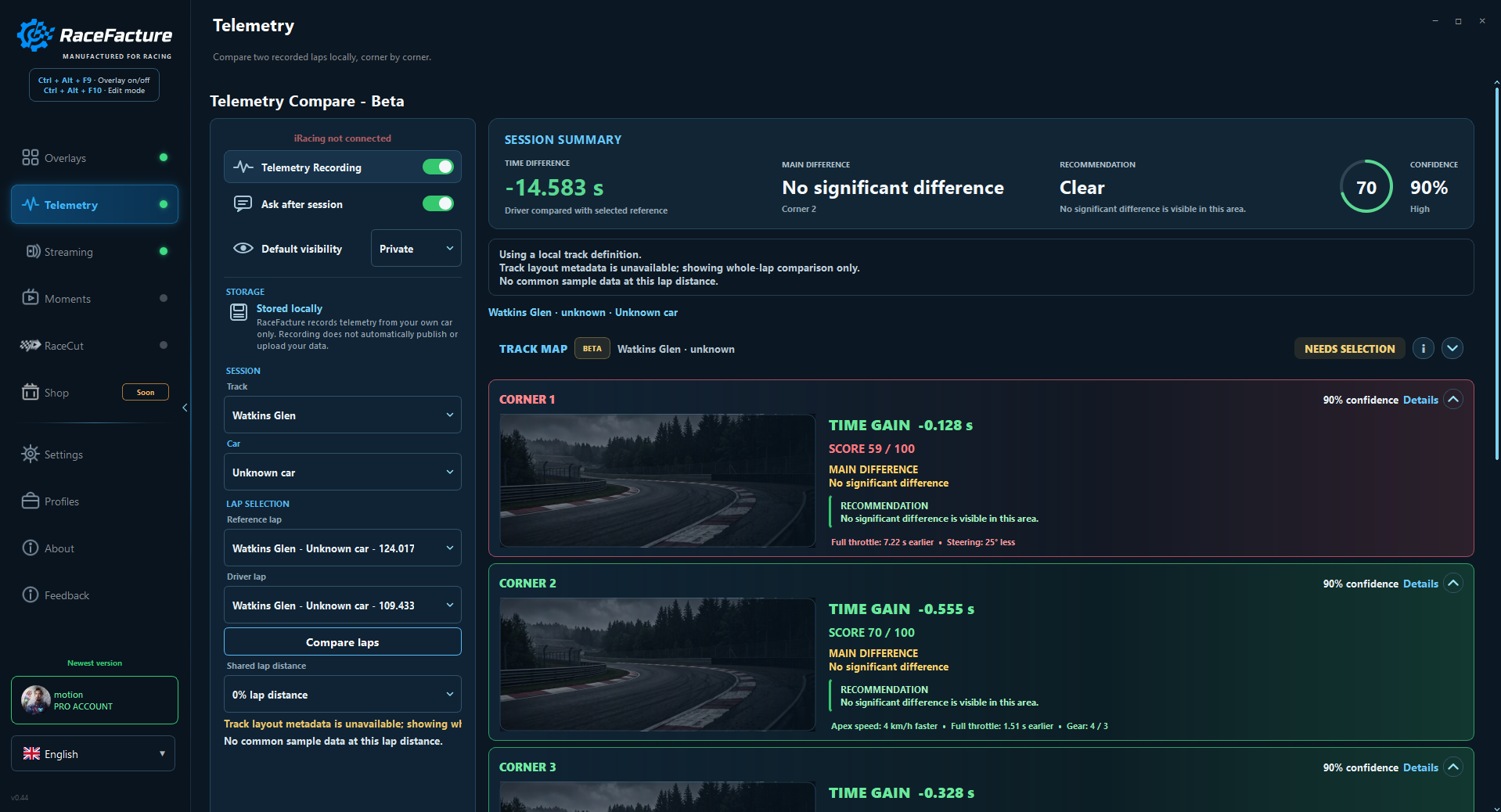Open RaceCut via checkered flag icon
This screenshot has width=1501, height=812.
(31, 345)
